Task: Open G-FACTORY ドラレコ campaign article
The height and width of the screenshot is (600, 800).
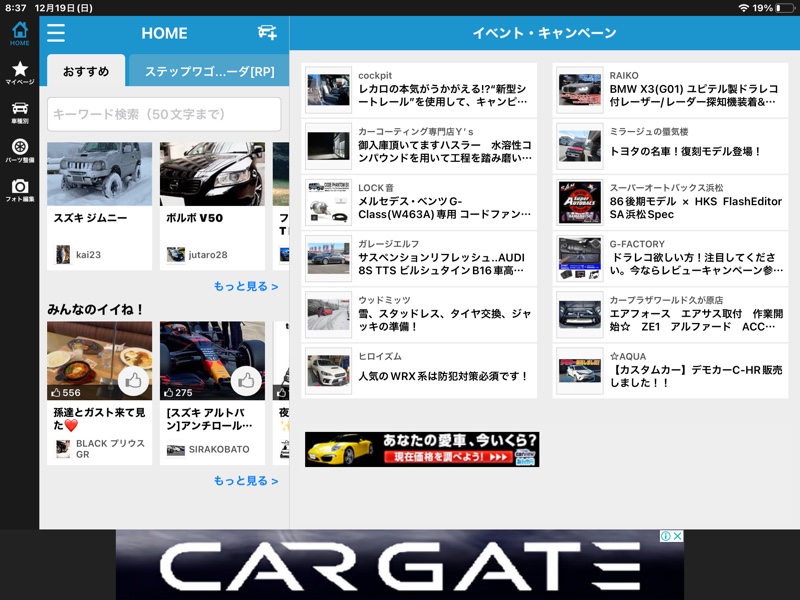Action: pos(670,258)
